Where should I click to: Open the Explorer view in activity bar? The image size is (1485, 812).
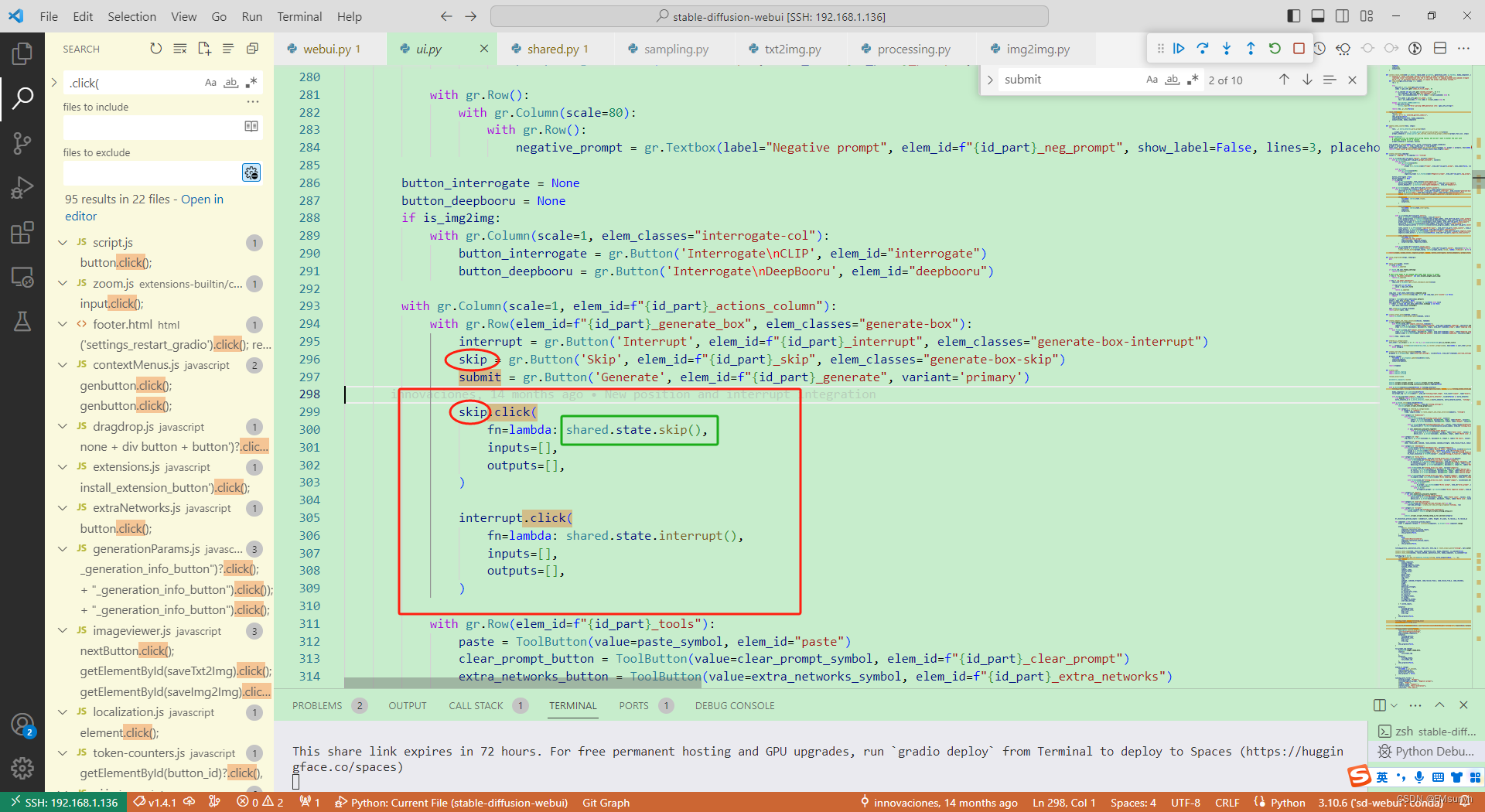22,53
